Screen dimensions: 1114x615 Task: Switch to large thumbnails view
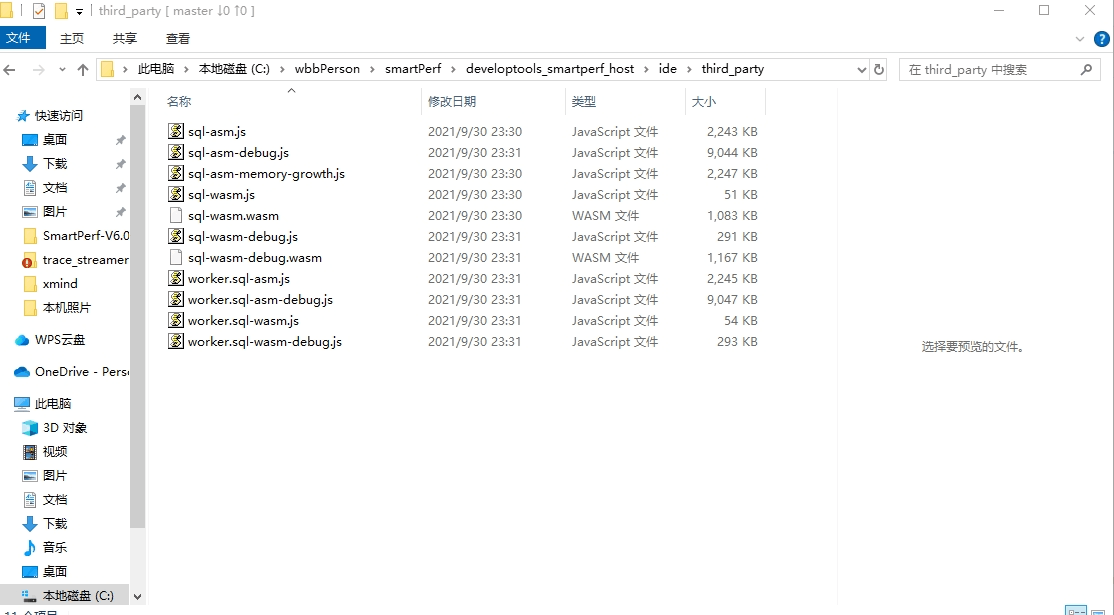(x=1097, y=611)
